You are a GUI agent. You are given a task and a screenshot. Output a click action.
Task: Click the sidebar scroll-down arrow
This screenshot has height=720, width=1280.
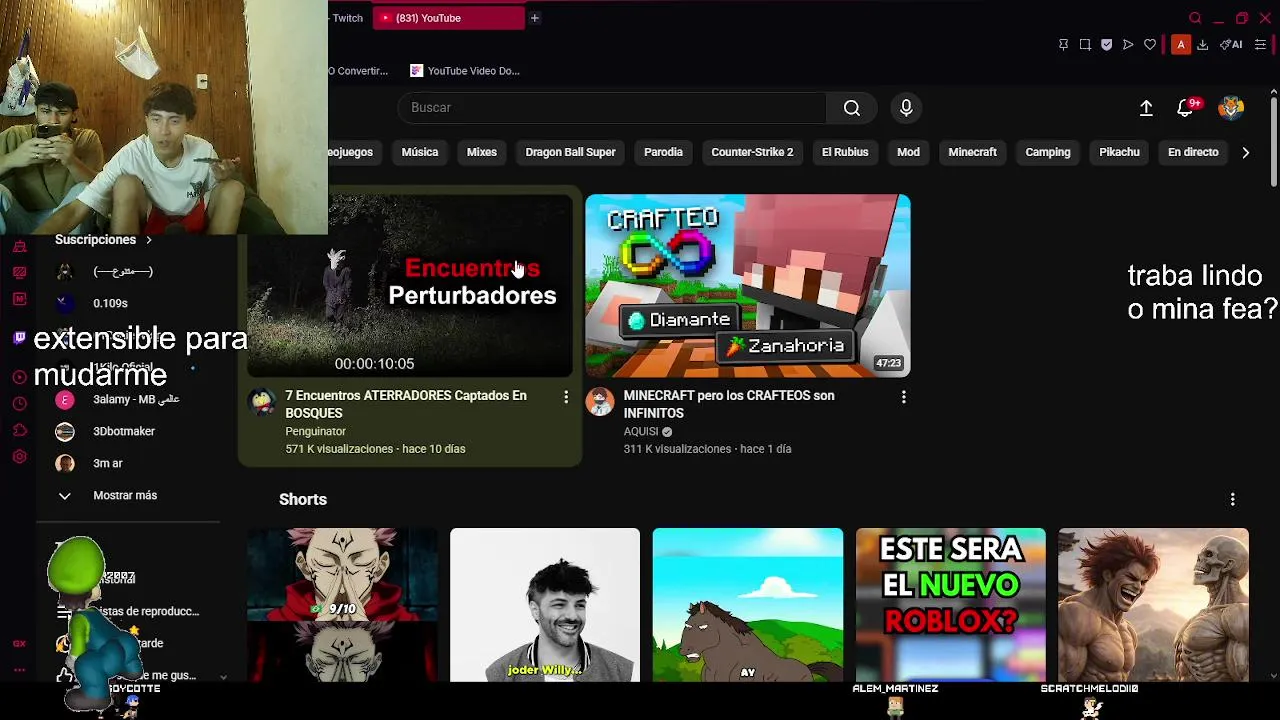[223, 677]
